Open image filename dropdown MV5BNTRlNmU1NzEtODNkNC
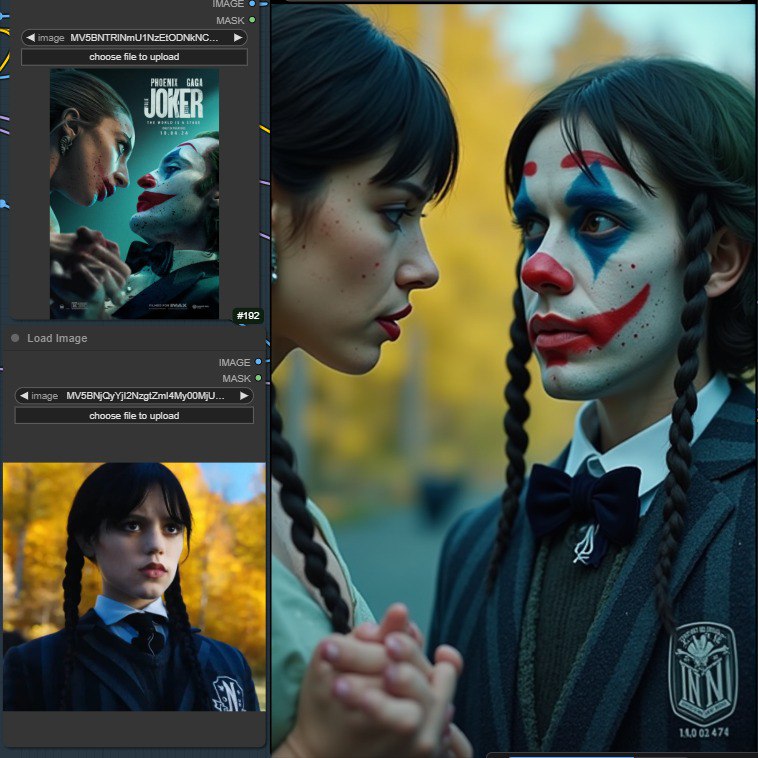This screenshot has height=758, width=758. click(x=134, y=38)
